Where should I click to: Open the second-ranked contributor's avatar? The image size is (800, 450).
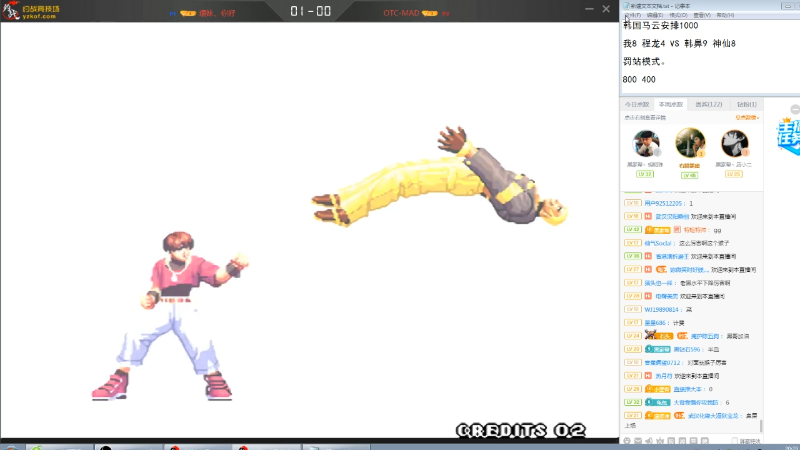pos(646,143)
